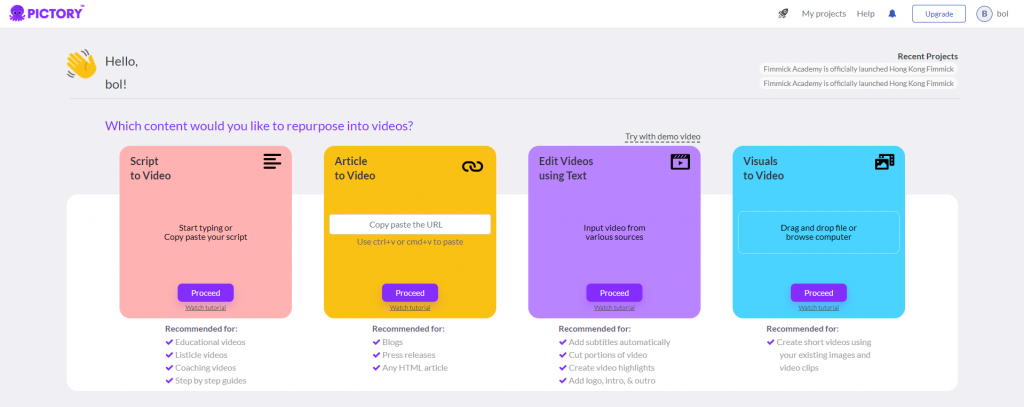Watch tutorial for Script to Video

(x=206, y=308)
